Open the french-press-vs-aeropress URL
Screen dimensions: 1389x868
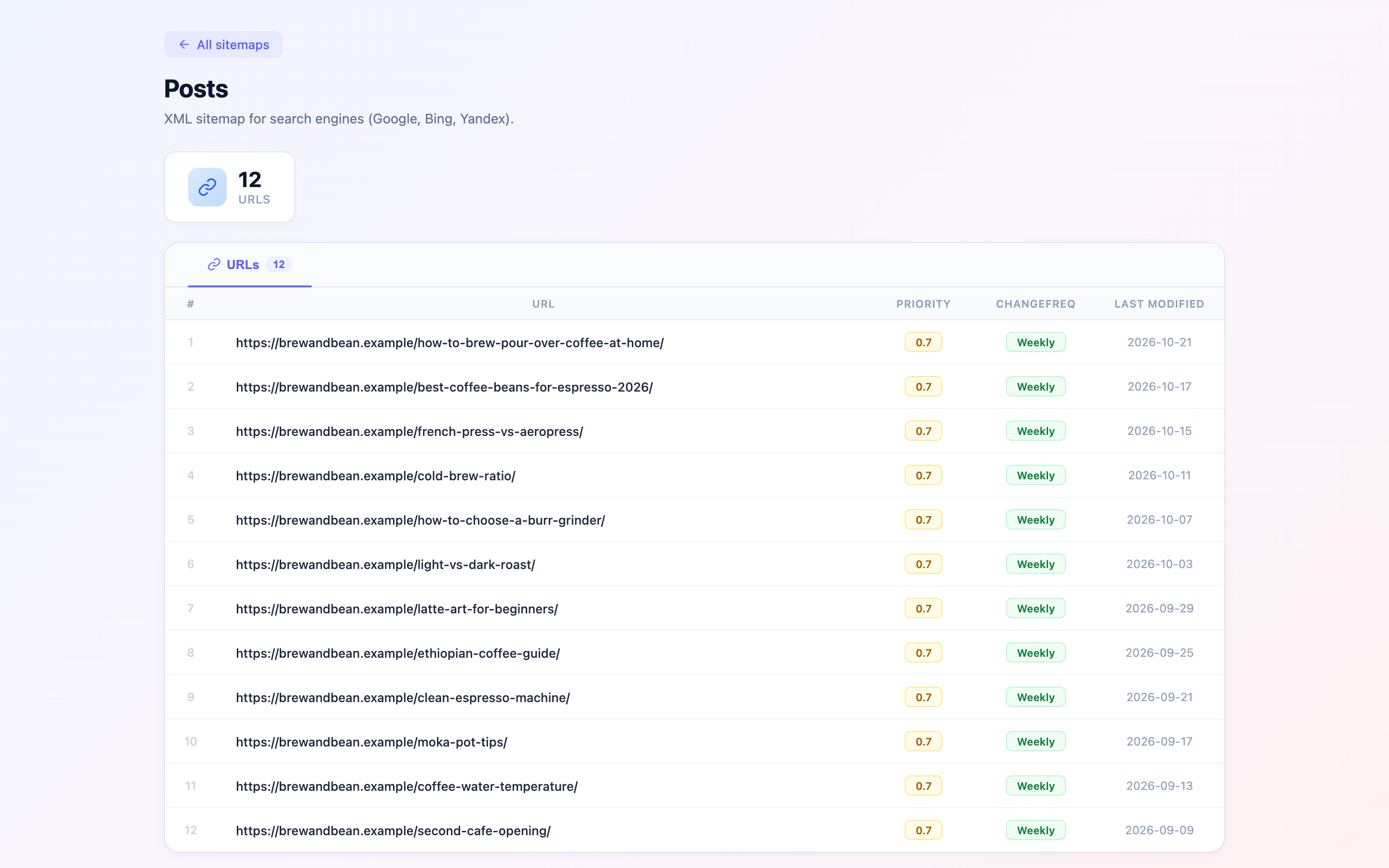[409, 431]
